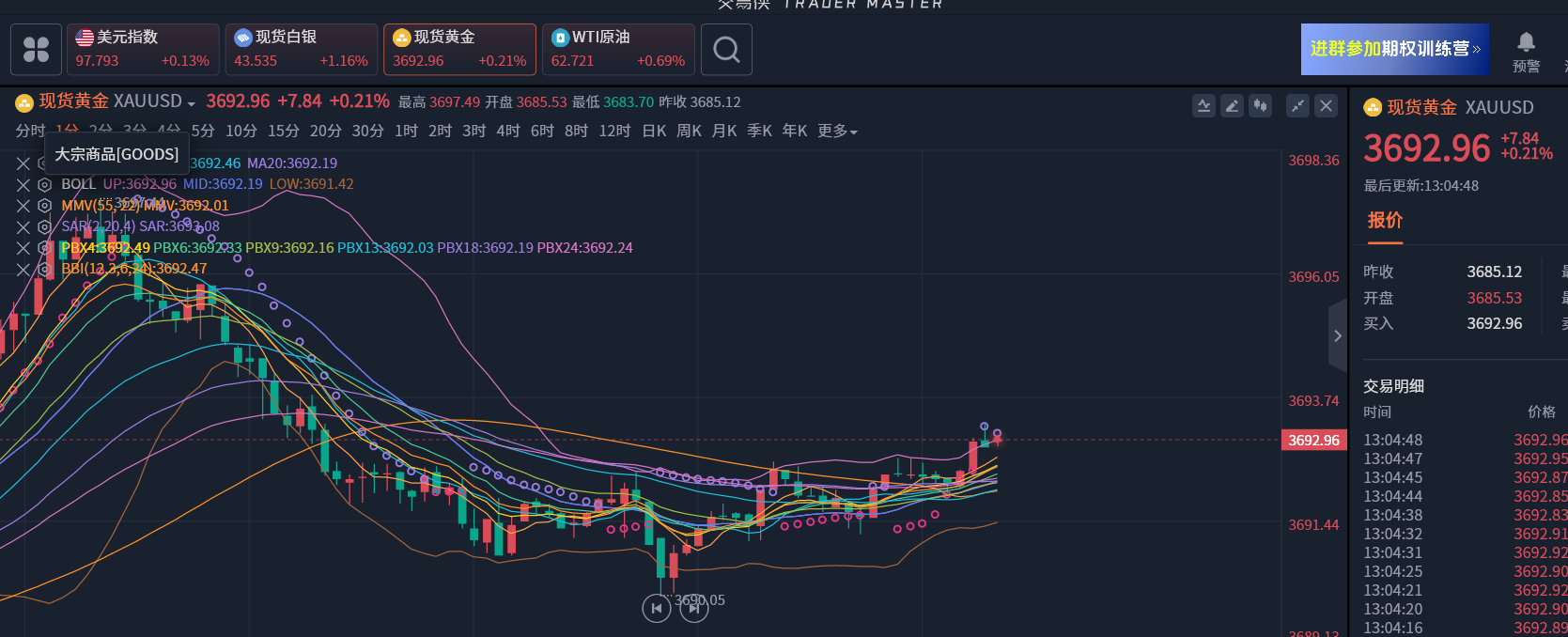The image size is (1568, 637).
Task: Switch to 日K daily chart
Action: 654,131
